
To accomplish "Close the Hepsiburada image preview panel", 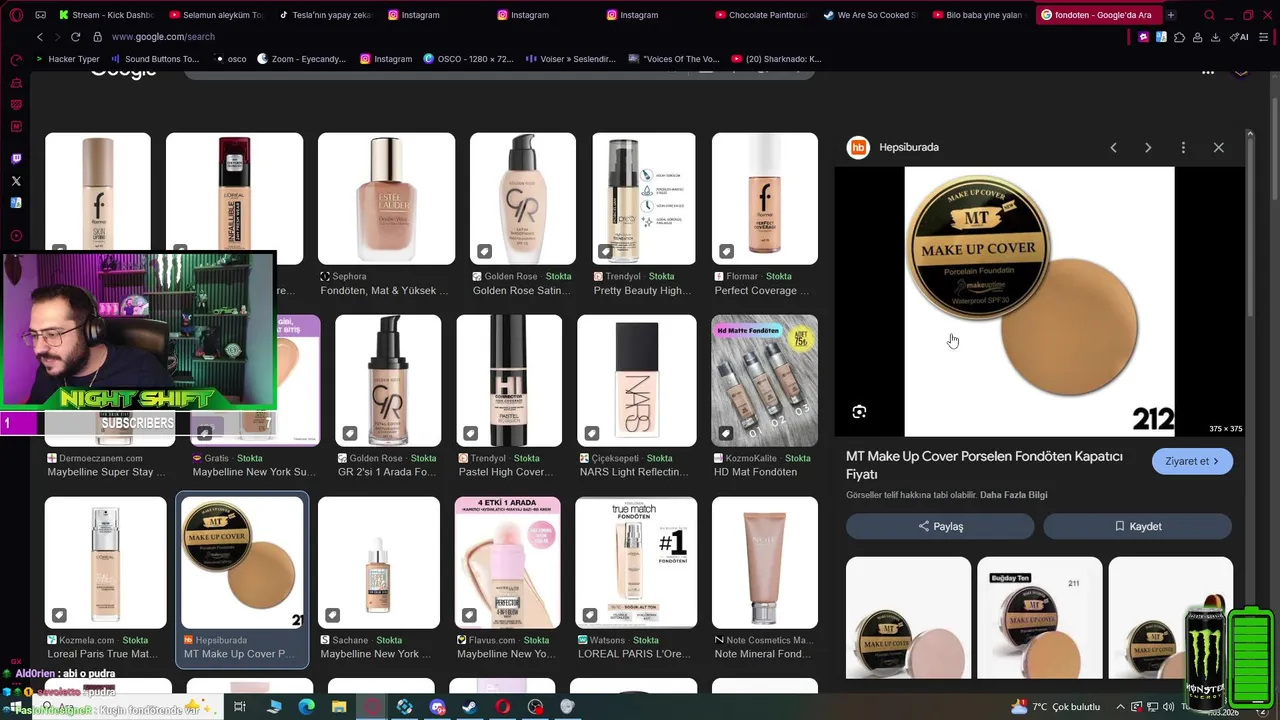I will click(x=1218, y=147).
